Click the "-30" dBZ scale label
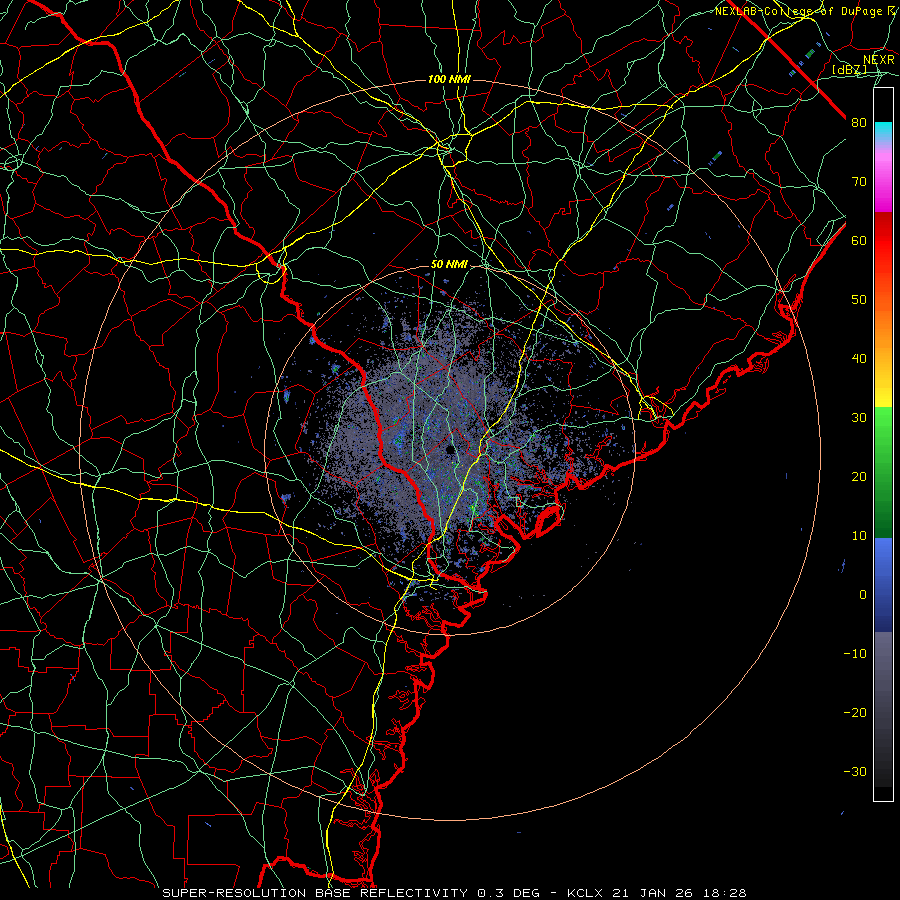 click(x=855, y=772)
